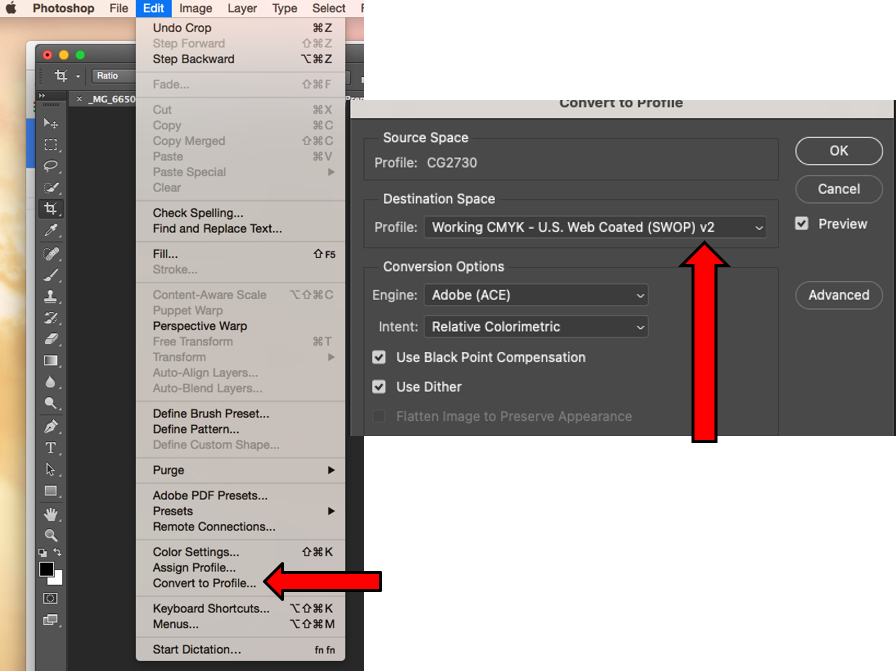Select the Brush tool
Image resolution: width=896 pixels, height=671 pixels.
[x=50, y=275]
